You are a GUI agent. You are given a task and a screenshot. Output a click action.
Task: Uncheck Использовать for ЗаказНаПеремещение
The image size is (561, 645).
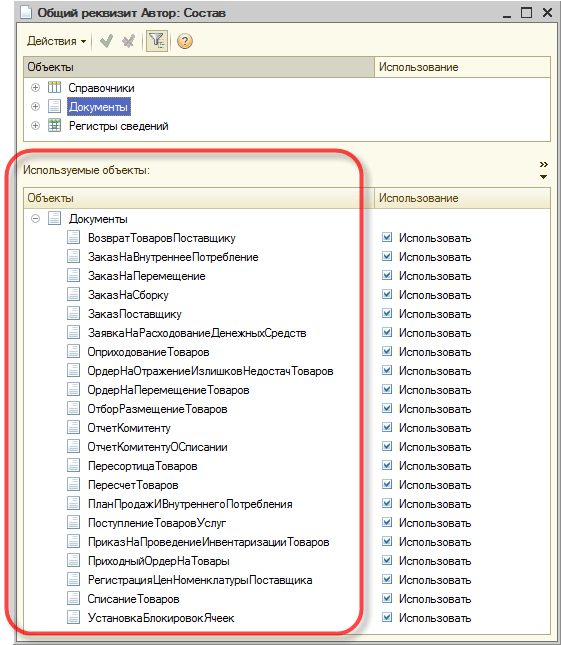click(x=387, y=275)
